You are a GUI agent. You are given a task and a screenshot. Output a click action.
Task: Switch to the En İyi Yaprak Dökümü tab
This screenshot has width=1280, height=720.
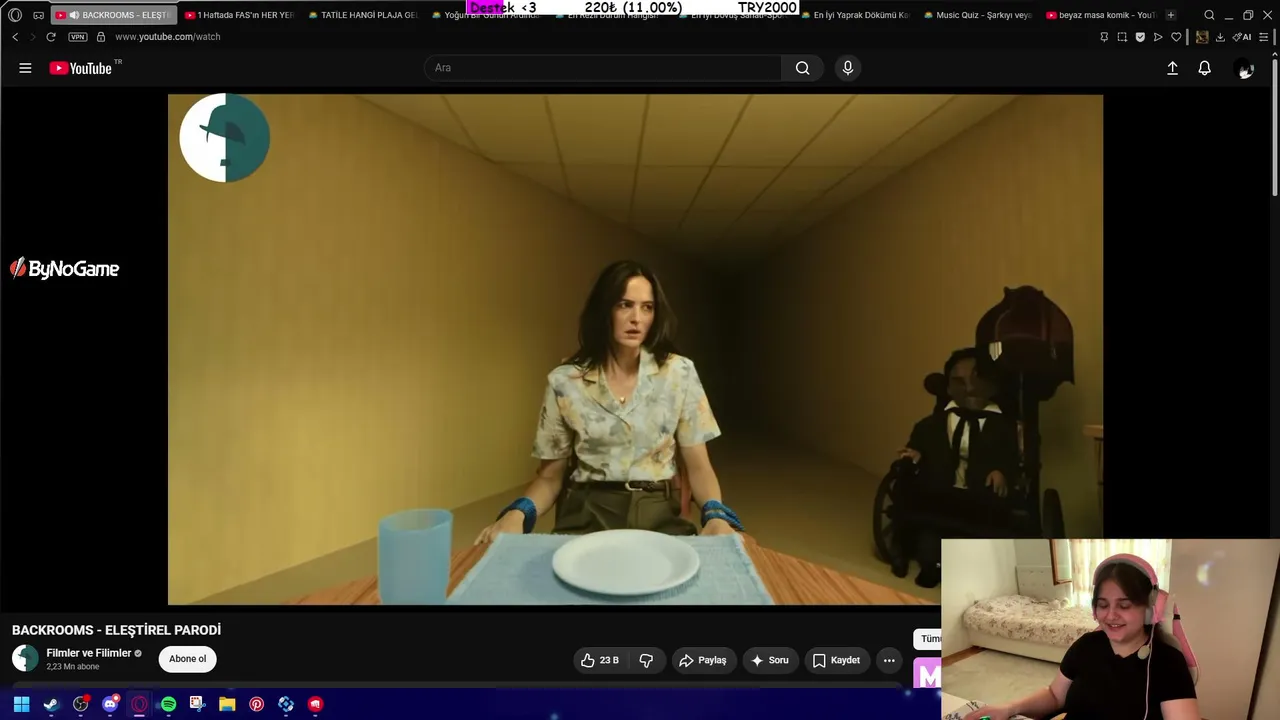coord(855,15)
